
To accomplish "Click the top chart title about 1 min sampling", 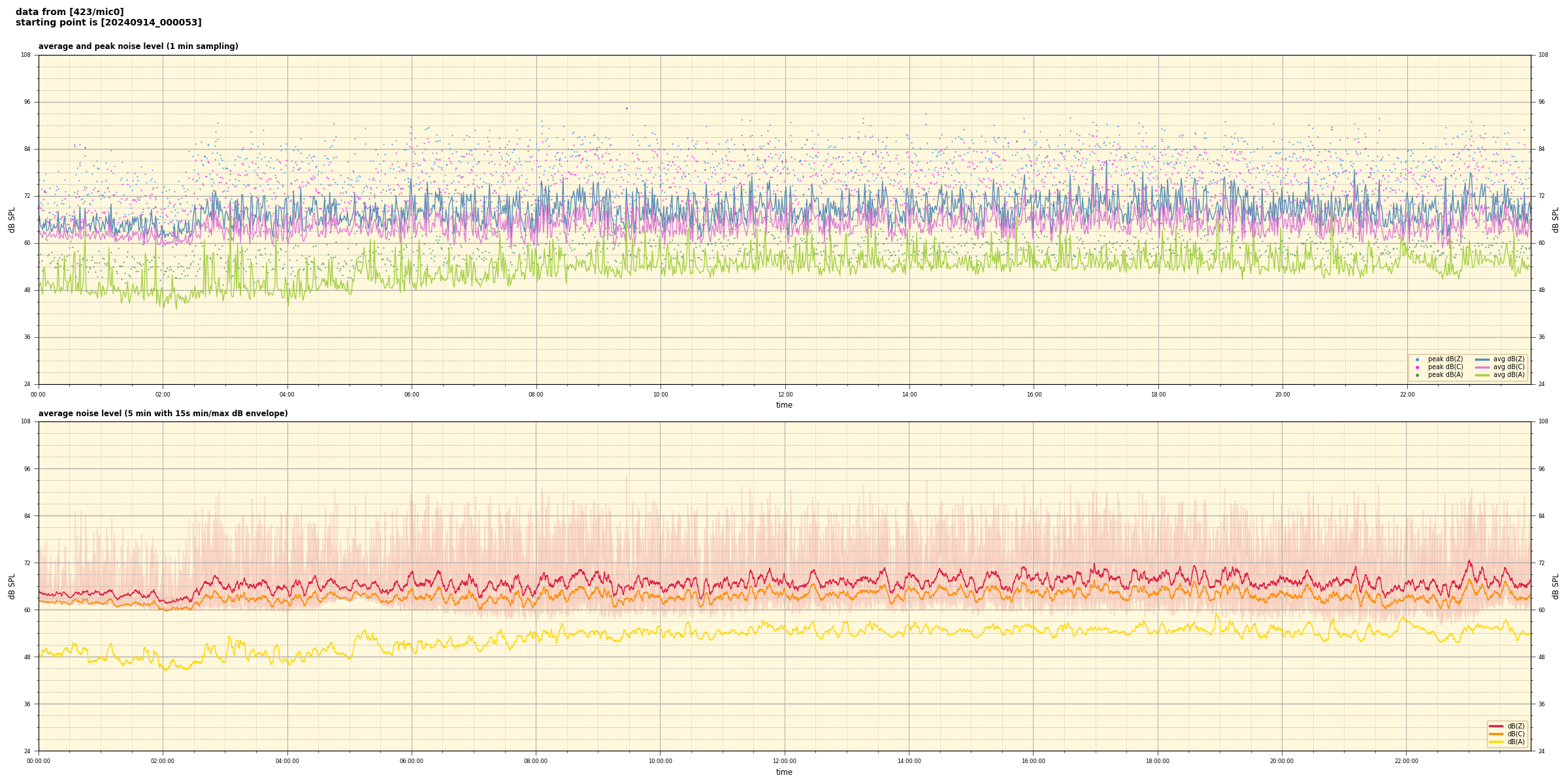I will coord(138,46).
